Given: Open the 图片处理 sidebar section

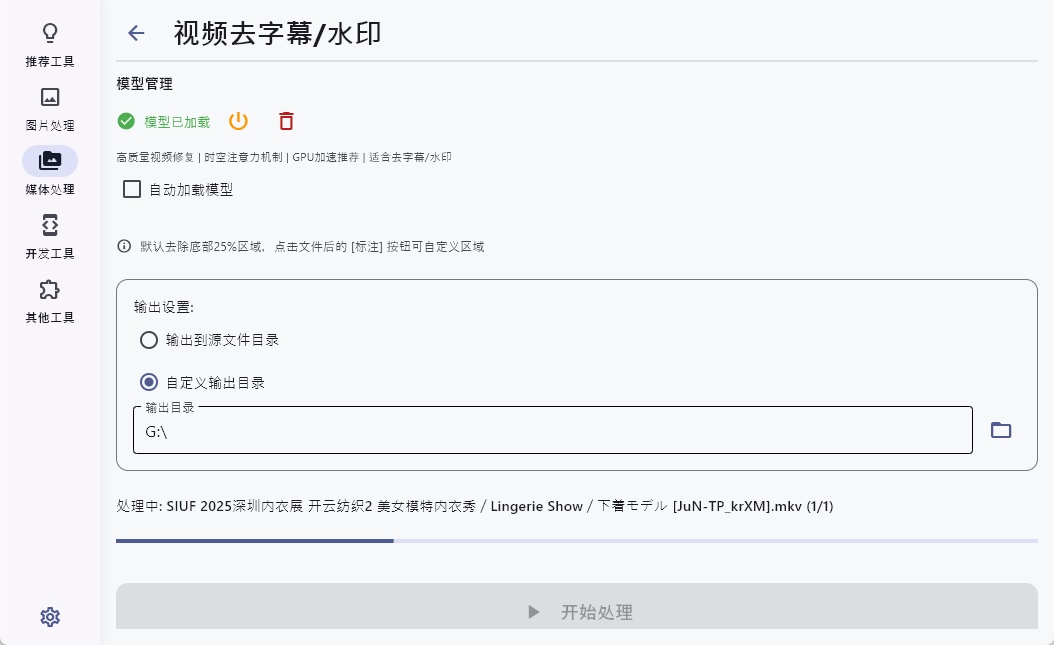Looking at the screenshot, I should 50,108.
